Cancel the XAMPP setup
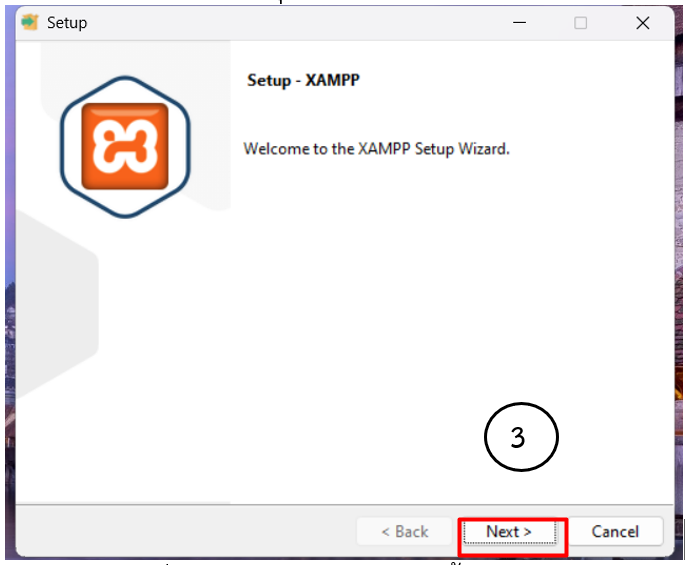Image resolution: width=693 pixels, height=565 pixels. click(615, 532)
